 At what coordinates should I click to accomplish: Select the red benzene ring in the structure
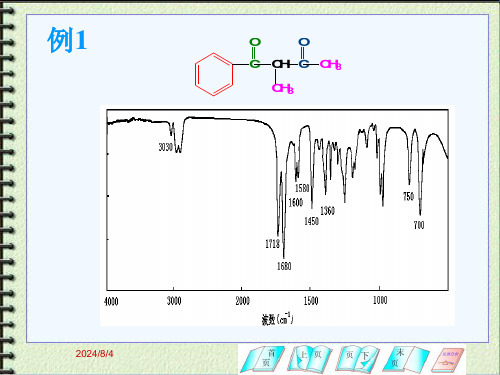[214, 74]
